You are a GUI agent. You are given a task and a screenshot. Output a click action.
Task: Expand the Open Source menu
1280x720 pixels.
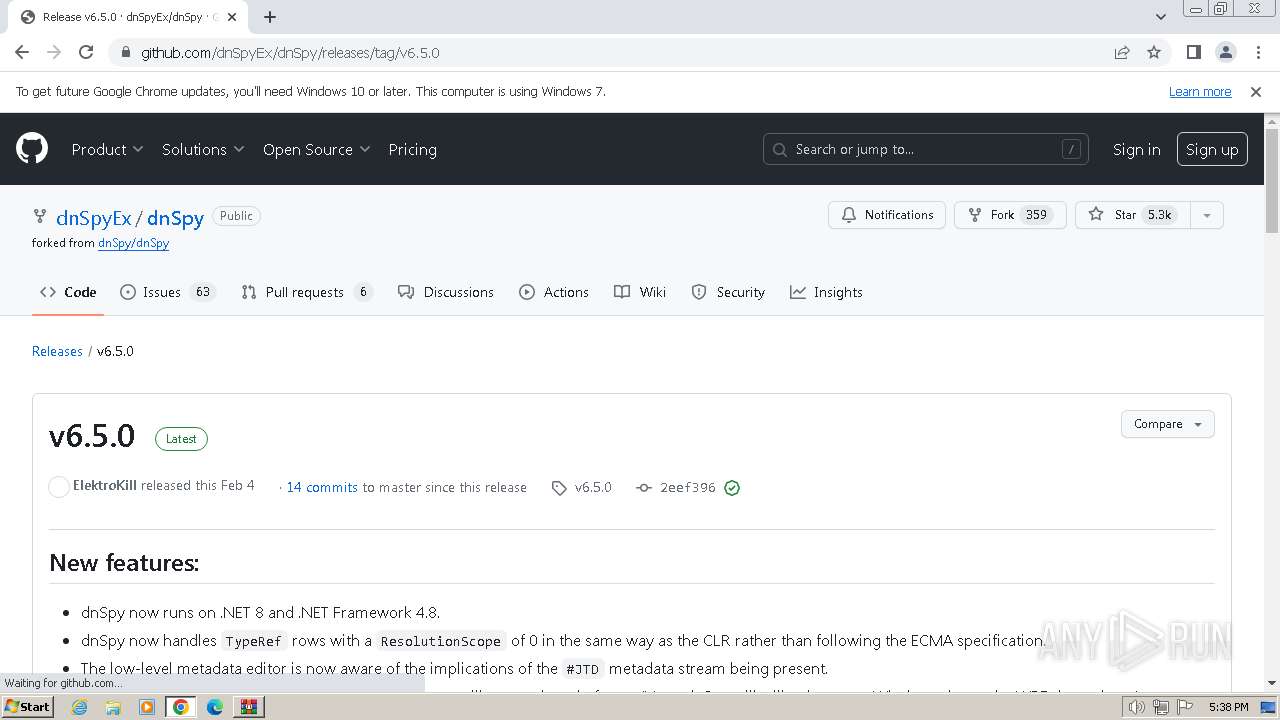pyautogui.click(x=316, y=149)
